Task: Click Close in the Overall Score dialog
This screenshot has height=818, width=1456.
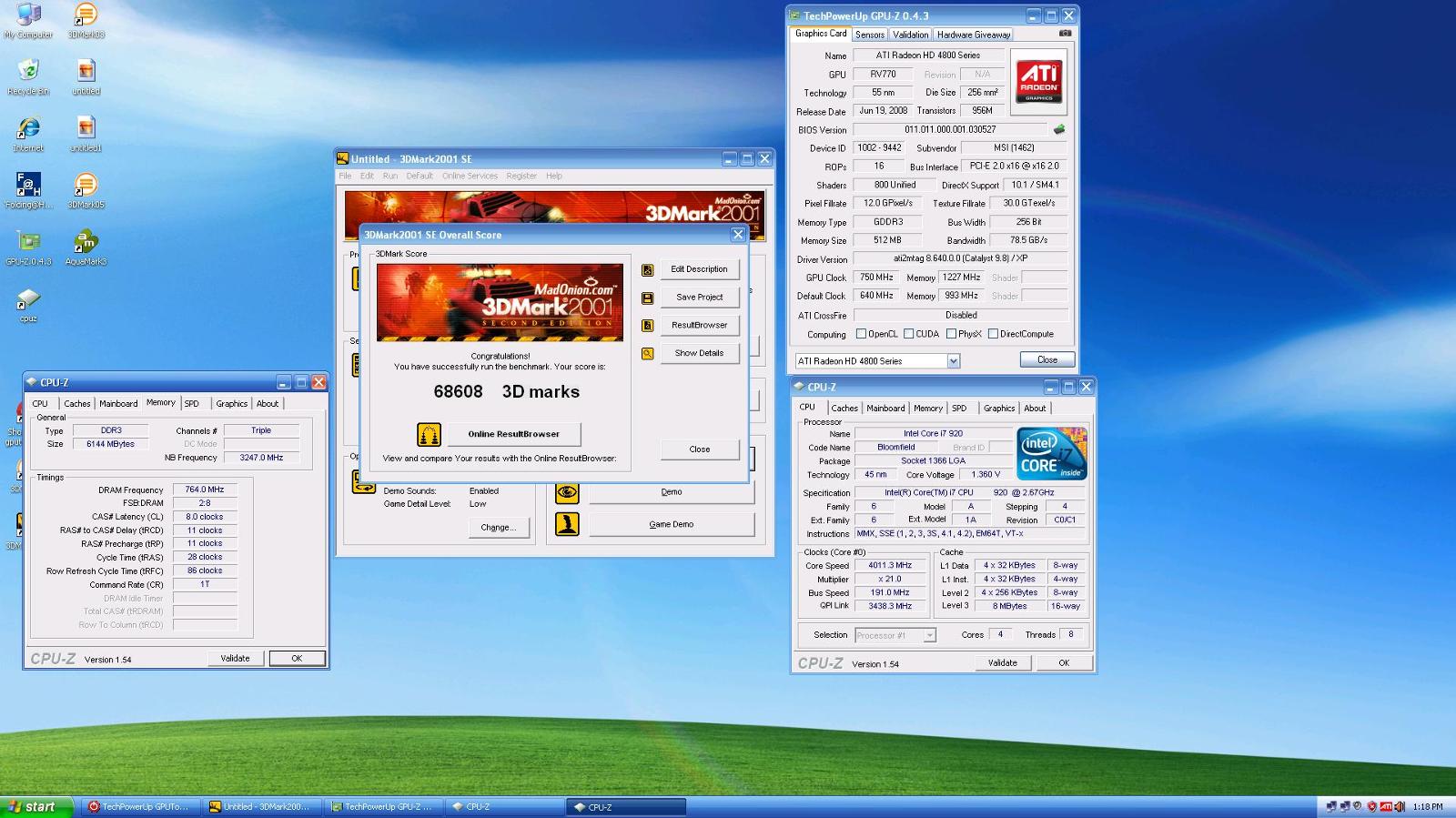Action: (699, 449)
